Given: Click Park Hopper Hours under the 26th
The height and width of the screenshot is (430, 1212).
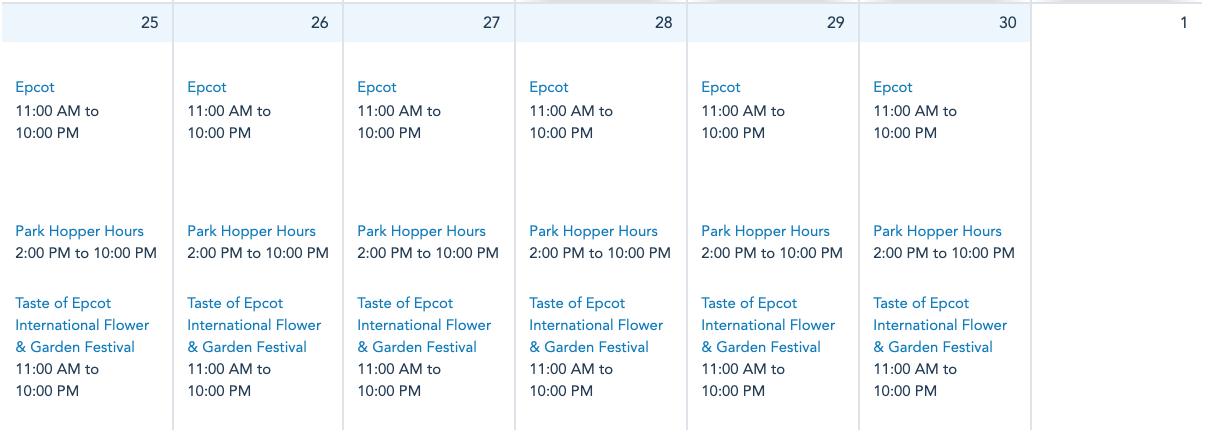Looking at the screenshot, I should click(x=251, y=231).
